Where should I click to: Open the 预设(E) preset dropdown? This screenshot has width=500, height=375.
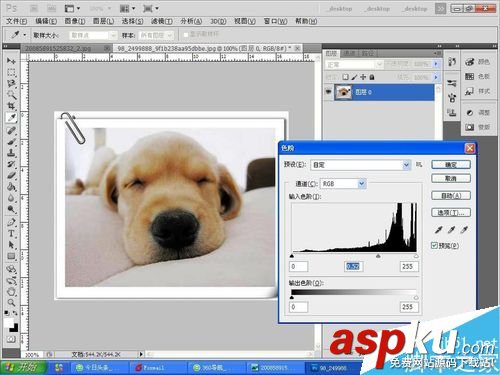pyautogui.click(x=361, y=165)
